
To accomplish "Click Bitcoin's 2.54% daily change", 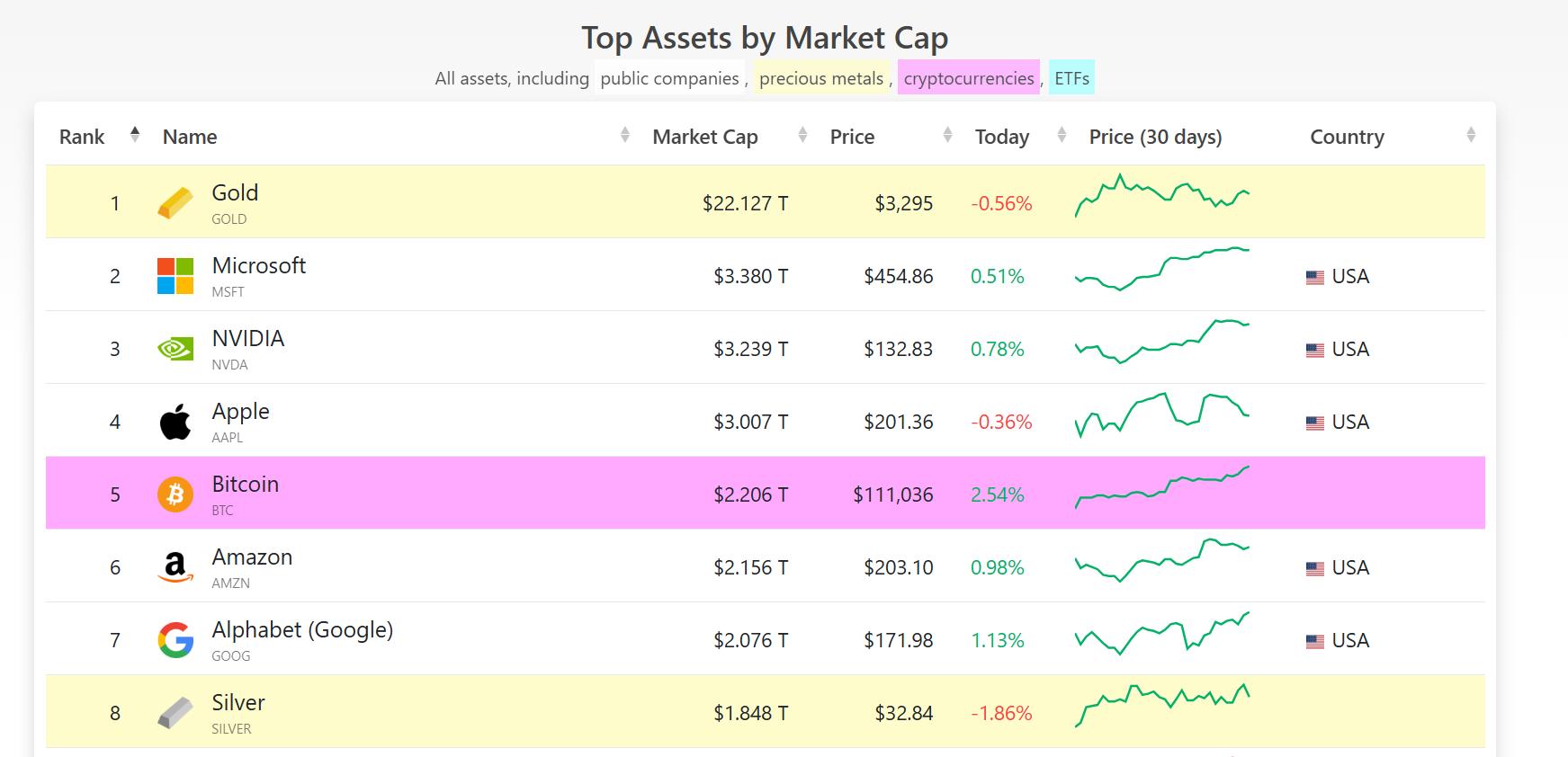I will coord(998,494).
